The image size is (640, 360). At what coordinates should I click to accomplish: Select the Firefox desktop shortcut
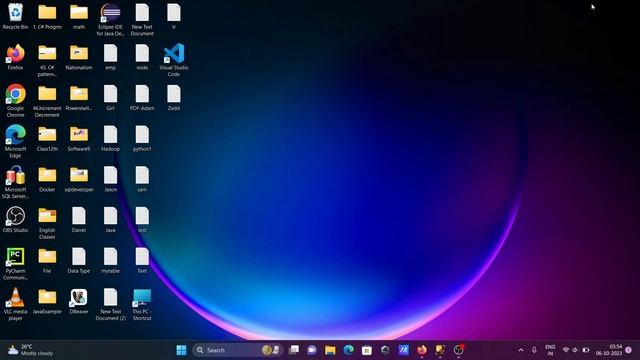15,57
